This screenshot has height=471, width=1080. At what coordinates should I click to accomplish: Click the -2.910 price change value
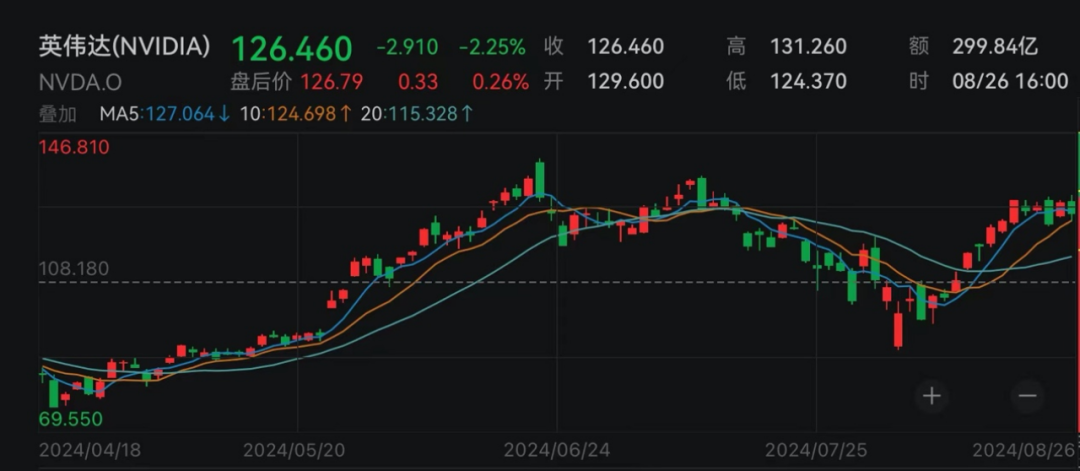(407, 47)
